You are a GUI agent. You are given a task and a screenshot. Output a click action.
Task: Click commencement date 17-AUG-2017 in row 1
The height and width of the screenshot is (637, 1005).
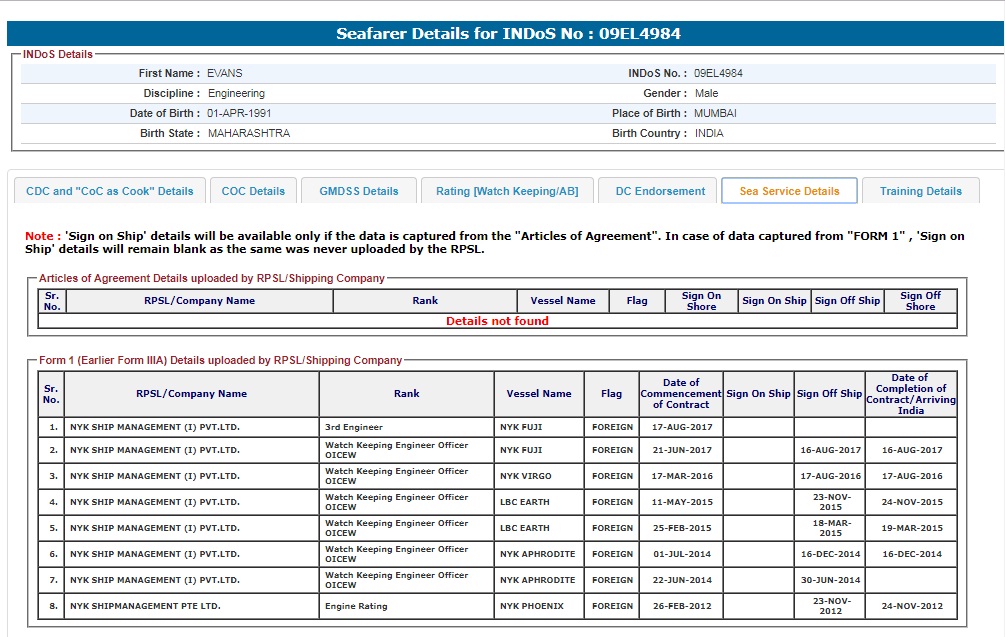click(x=682, y=427)
